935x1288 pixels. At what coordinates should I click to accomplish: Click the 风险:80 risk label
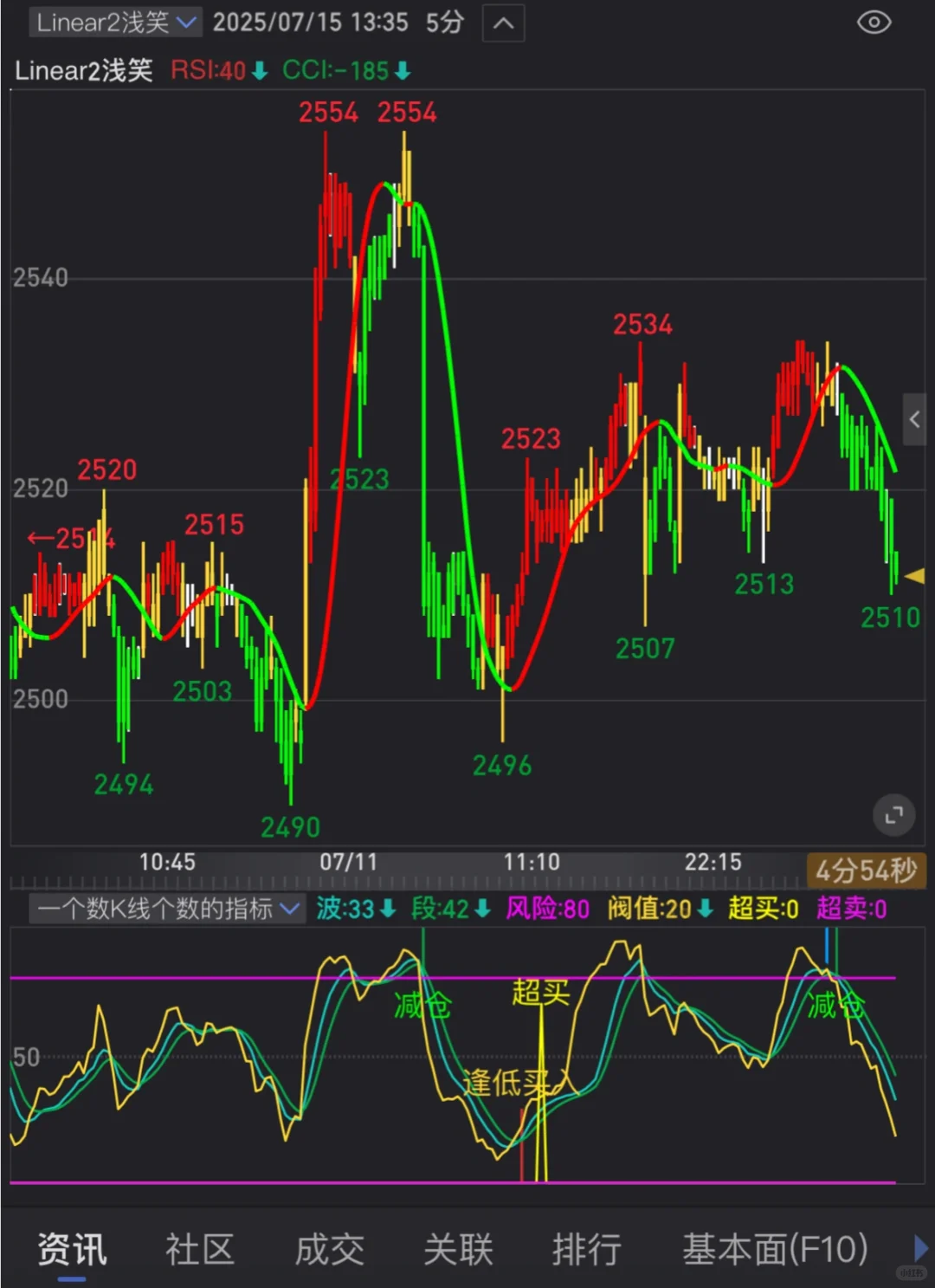[x=546, y=909]
